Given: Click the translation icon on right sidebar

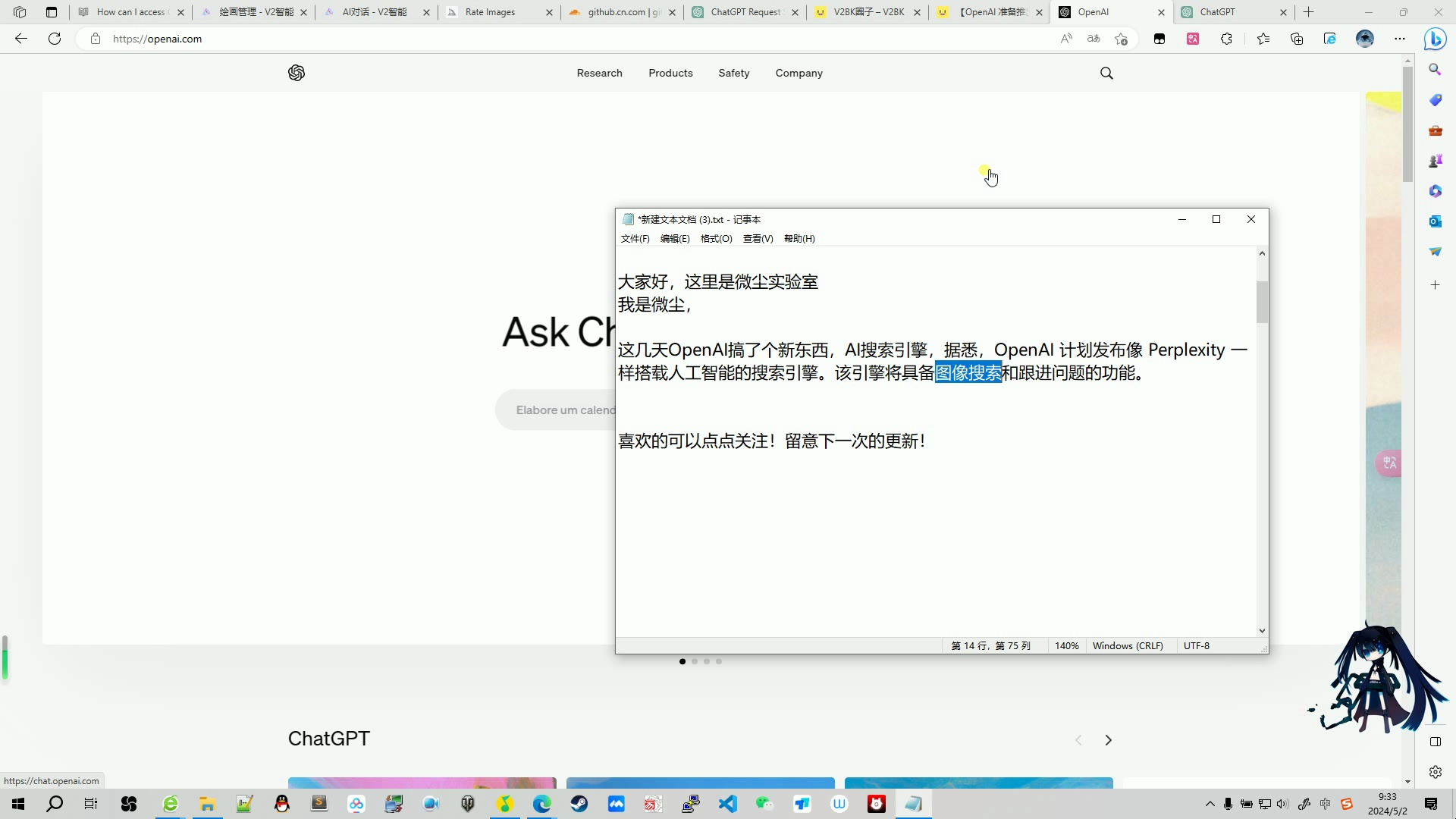Looking at the screenshot, I should (x=1389, y=462).
